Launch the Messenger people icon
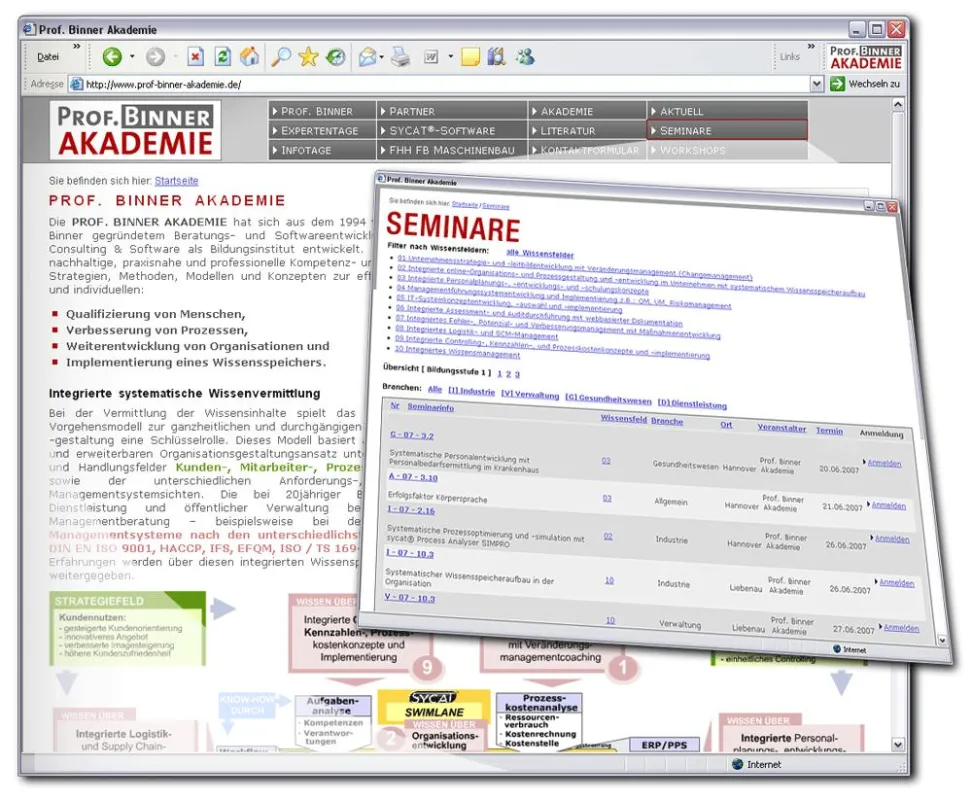This screenshot has height=800, width=972. click(525, 57)
